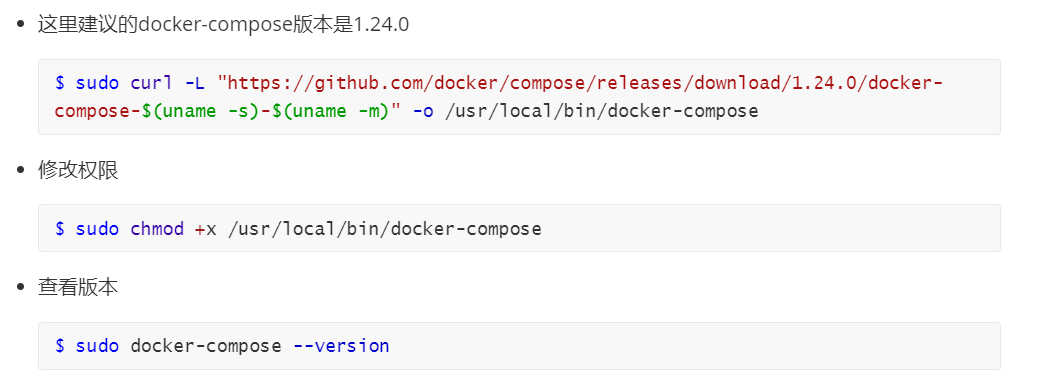This screenshot has width=1038, height=384.
Task: Click the blue '--version' flag
Action: (x=341, y=346)
